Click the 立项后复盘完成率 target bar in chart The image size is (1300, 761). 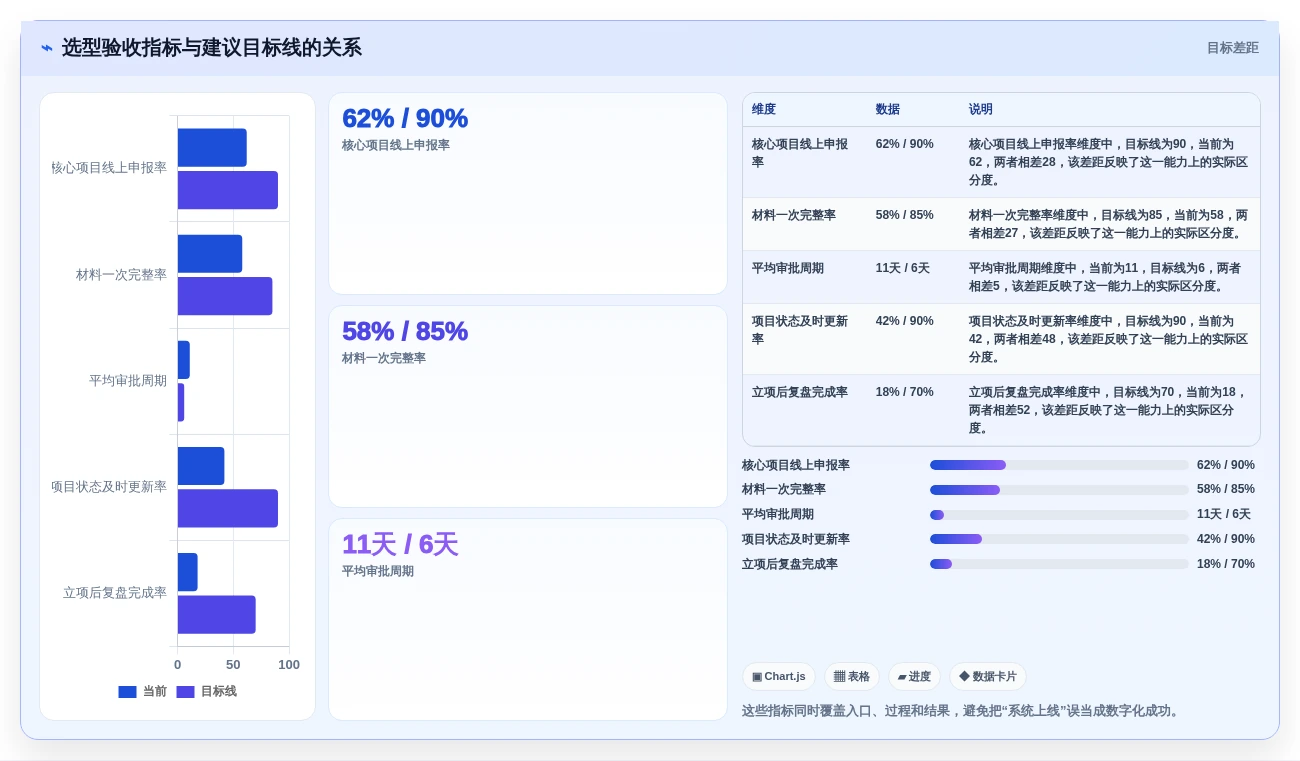click(217, 614)
